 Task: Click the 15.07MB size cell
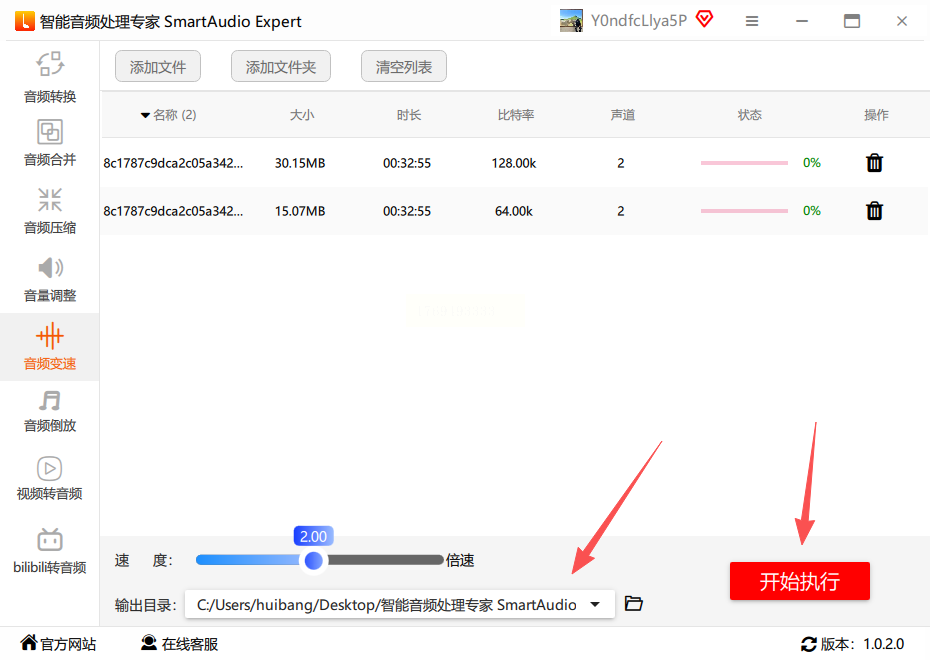click(300, 211)
